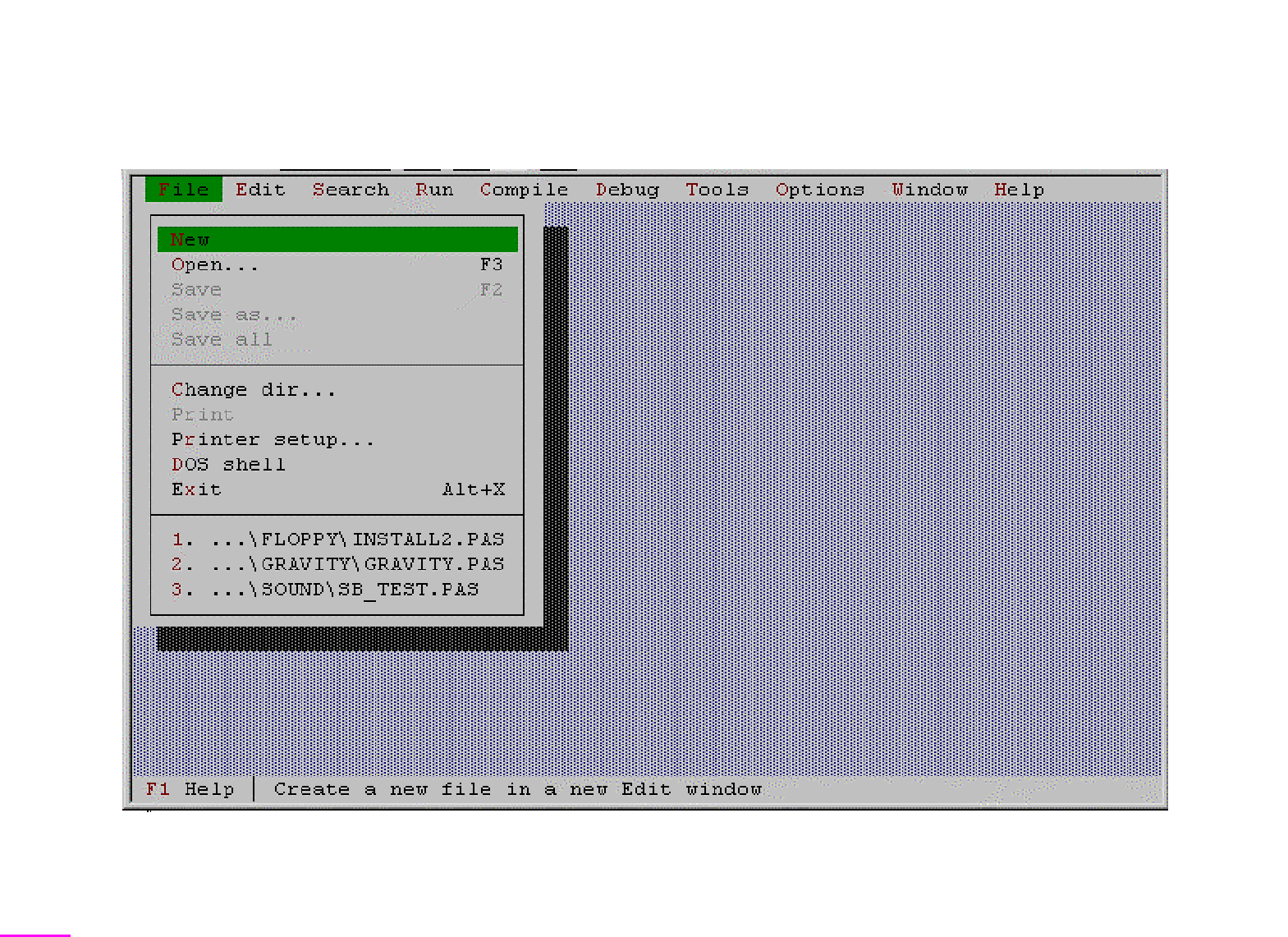Open the Tools menu
Image resolution: width=1288 pixels, height=937 pixels.
click(717, 190)
